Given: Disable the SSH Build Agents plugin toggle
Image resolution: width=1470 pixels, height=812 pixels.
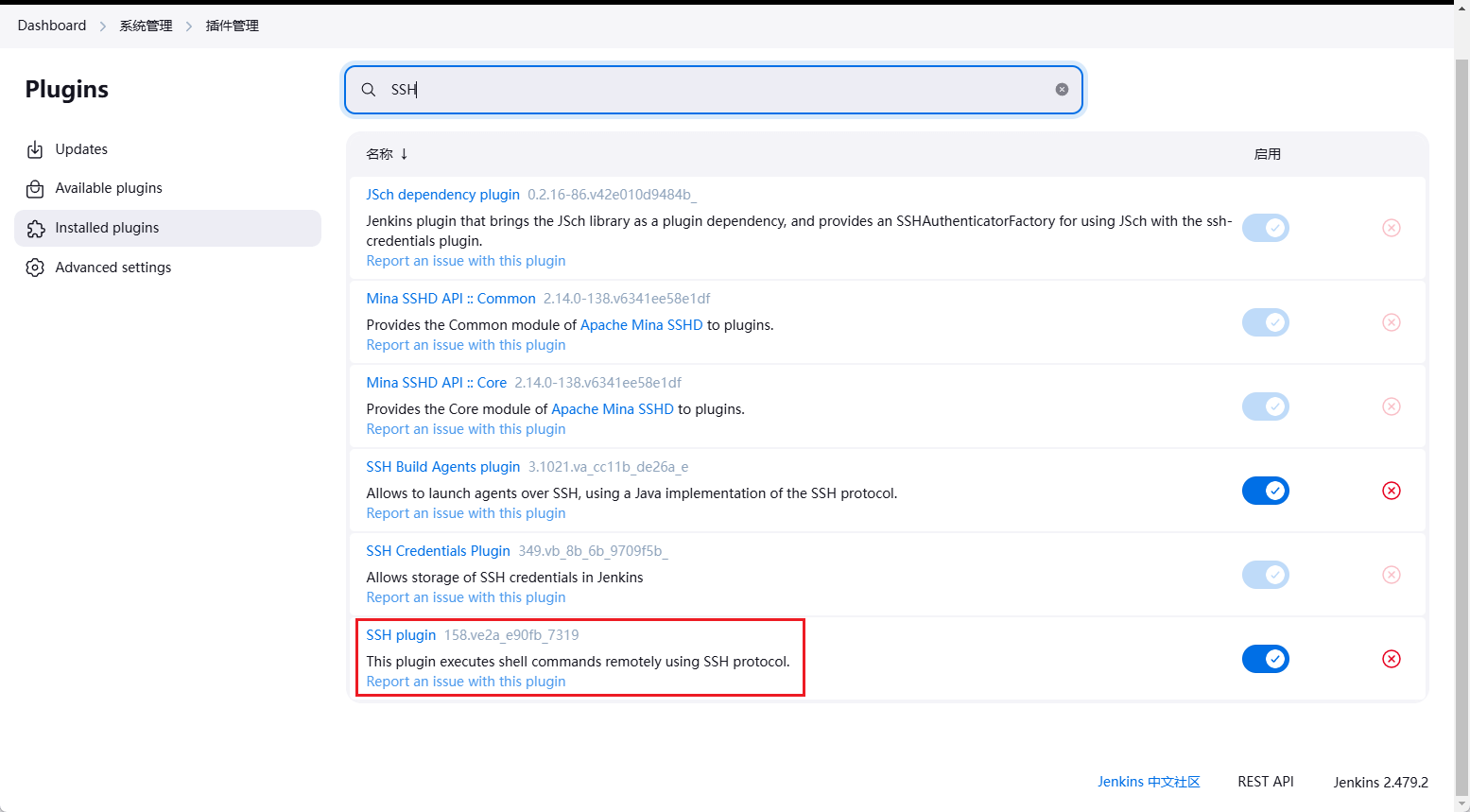Looking at the screenshot, I should coord(1265,491).
